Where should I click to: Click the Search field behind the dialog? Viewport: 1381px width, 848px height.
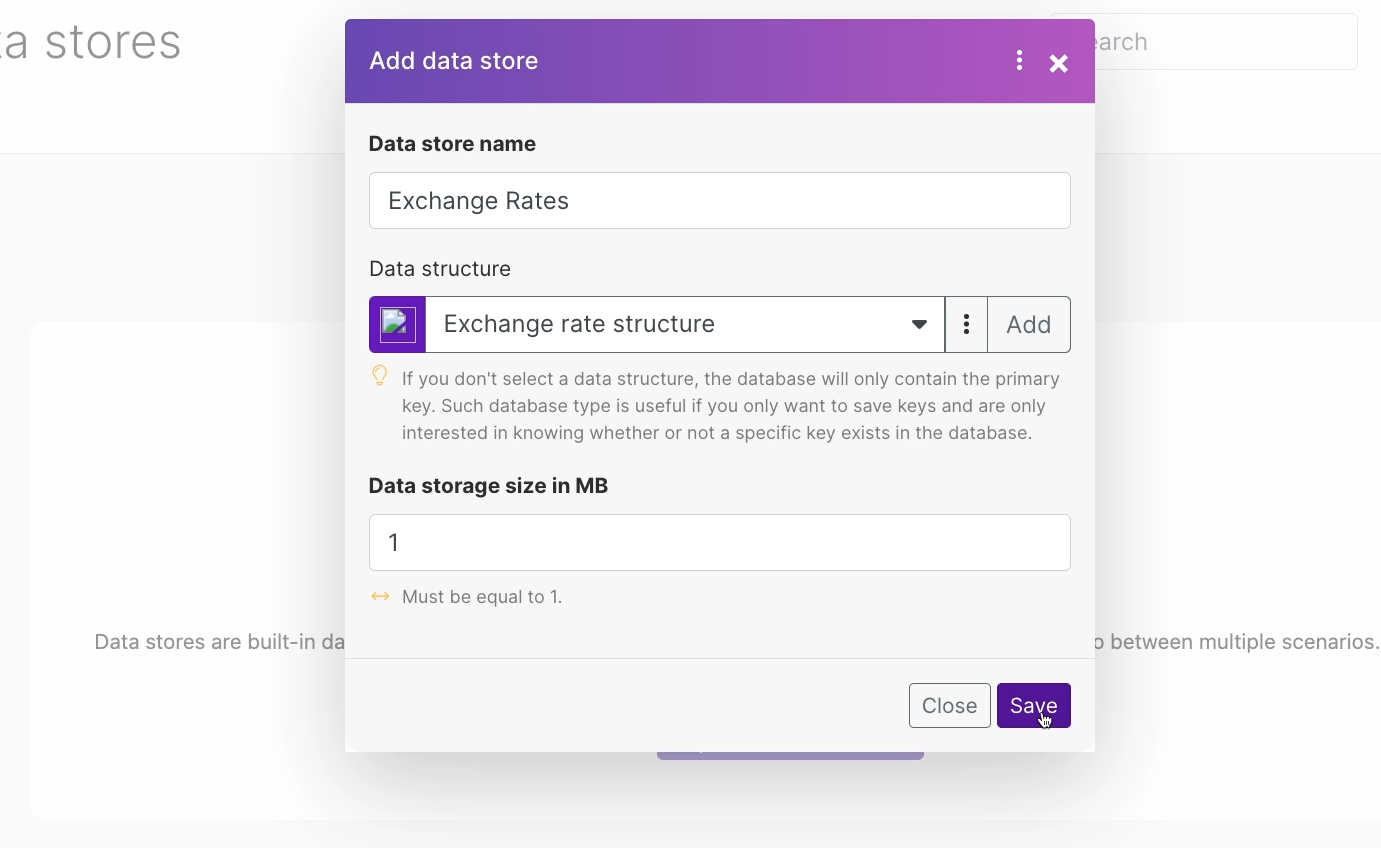(1226, 42)
